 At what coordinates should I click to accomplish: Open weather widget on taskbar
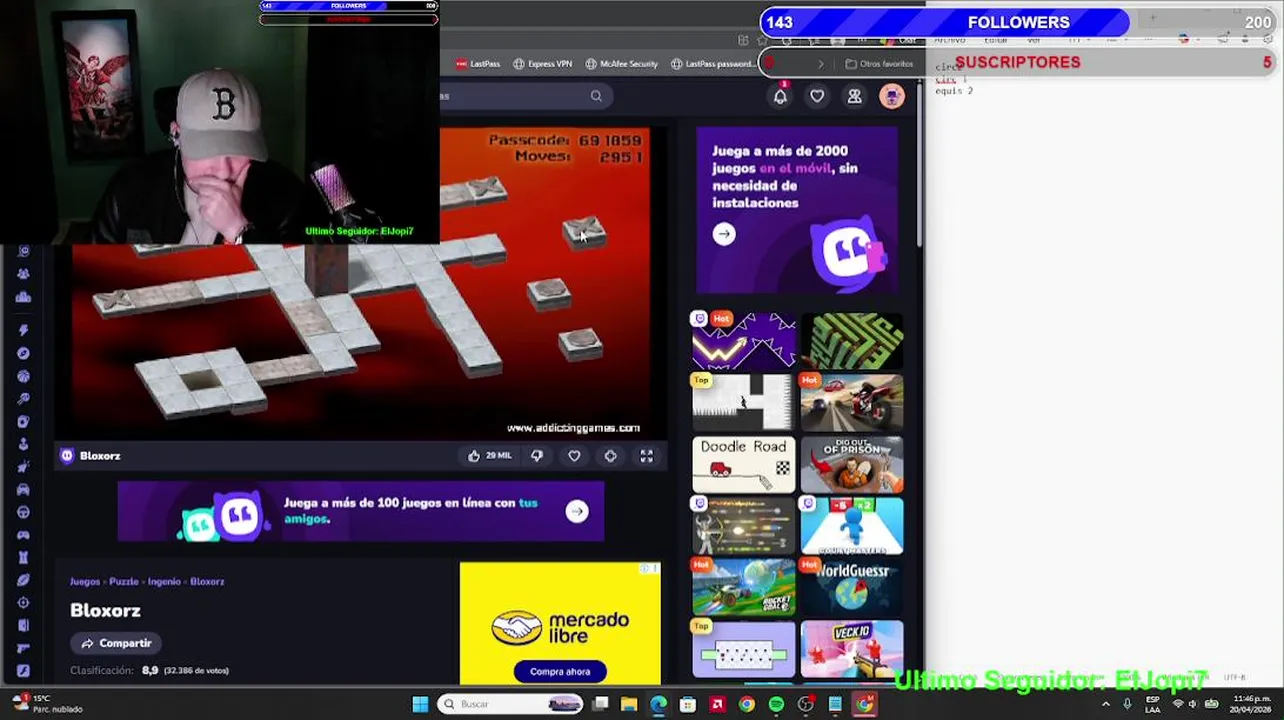[47, 704]
